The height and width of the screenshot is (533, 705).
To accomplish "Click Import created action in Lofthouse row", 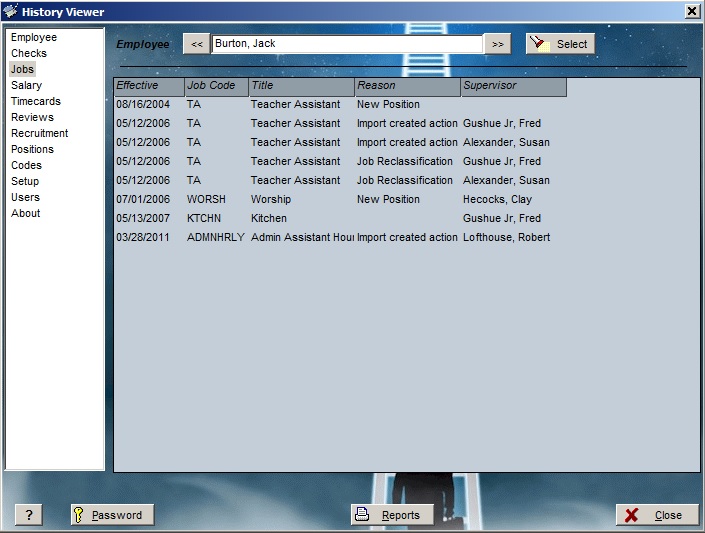I will [407, 237].
